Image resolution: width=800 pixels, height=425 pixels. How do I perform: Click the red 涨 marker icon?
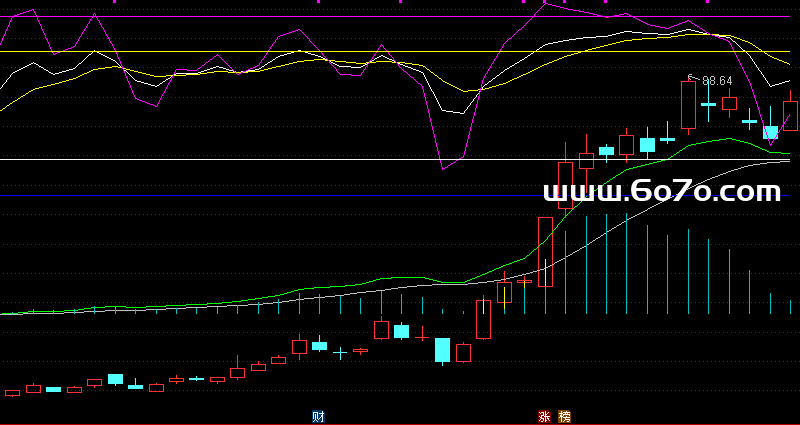[x=545, y=416]
